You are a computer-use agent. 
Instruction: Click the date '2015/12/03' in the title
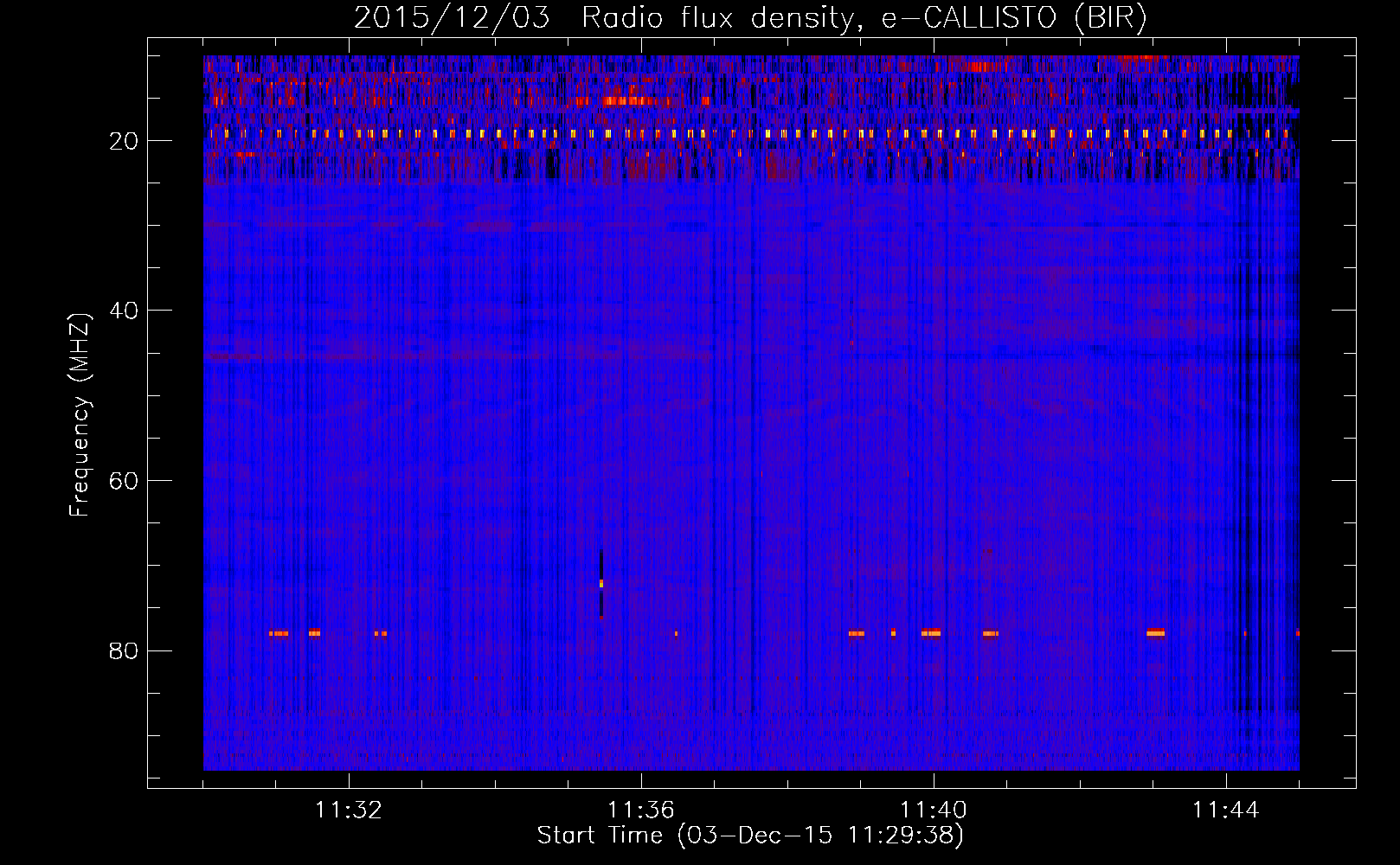coord(452,18)
